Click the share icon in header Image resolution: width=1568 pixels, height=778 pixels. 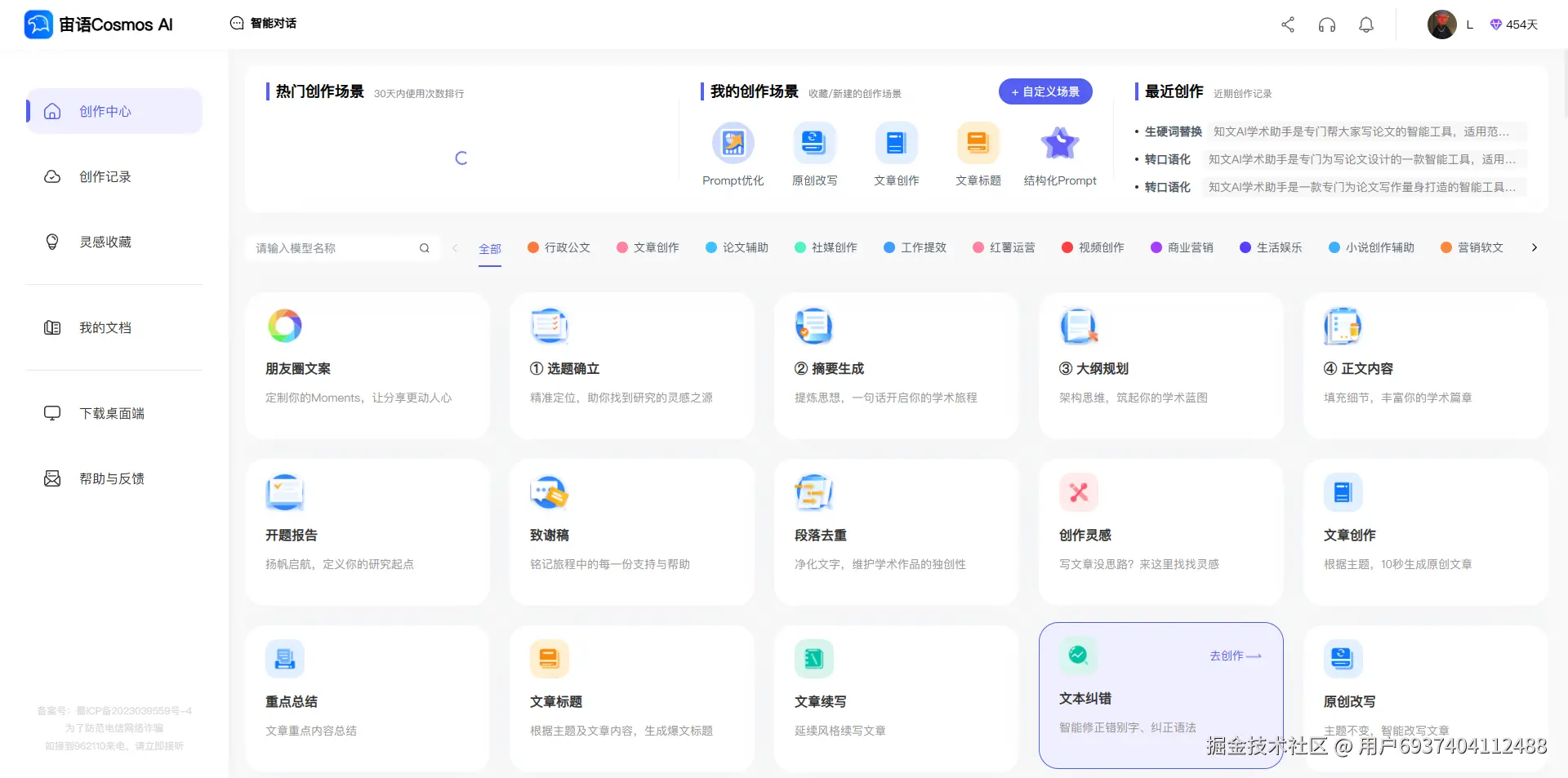pyautogui.click(x=1288, y=24)
